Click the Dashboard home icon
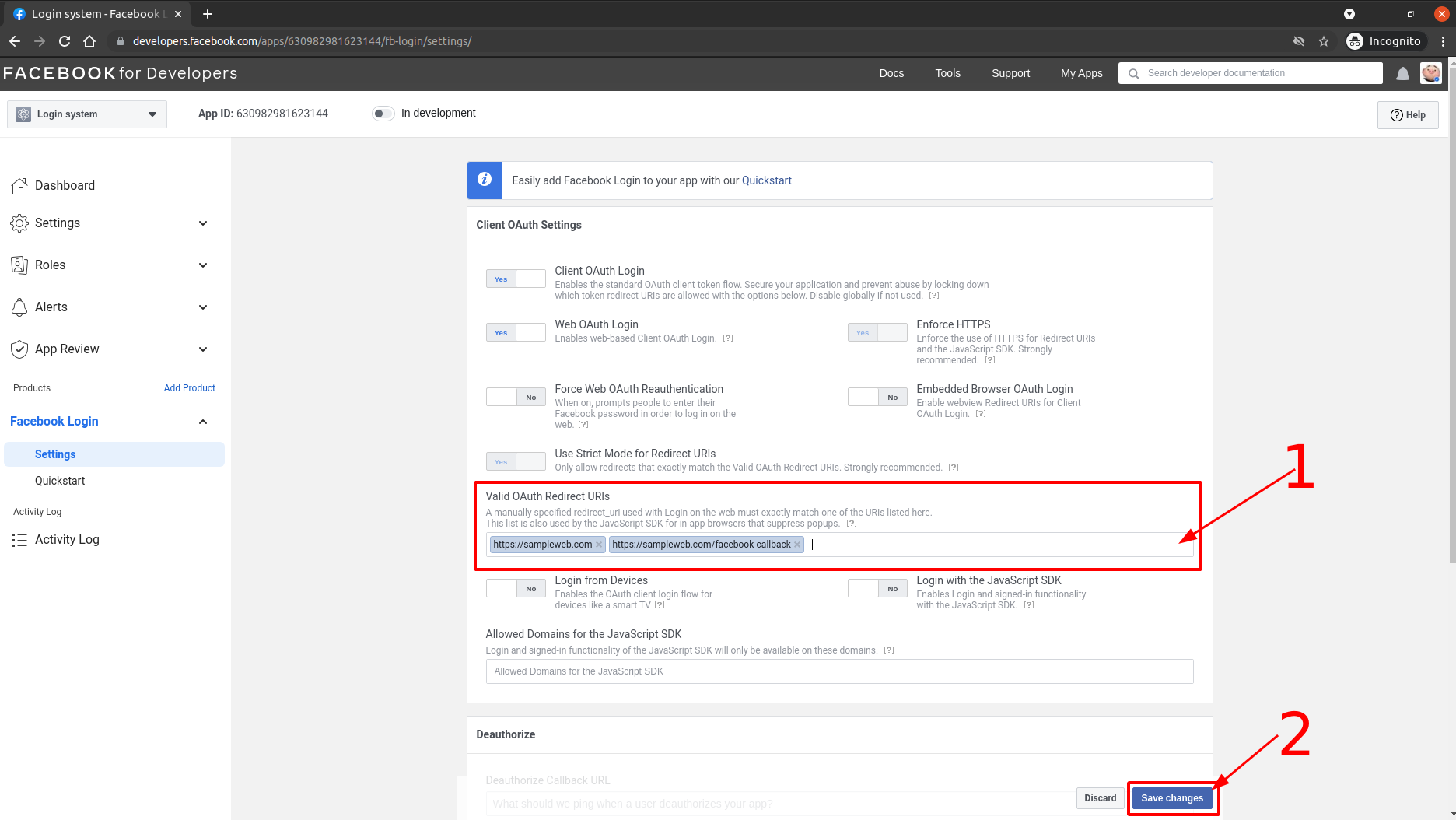 pyautogui.click(x=19, y=186)
